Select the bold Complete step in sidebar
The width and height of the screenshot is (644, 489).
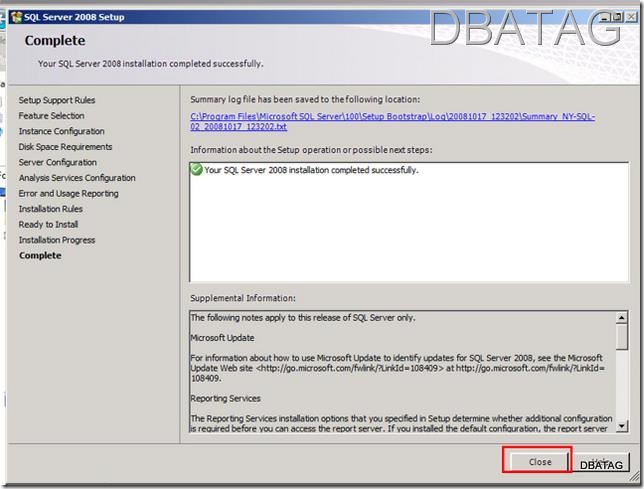coord(40,255)
